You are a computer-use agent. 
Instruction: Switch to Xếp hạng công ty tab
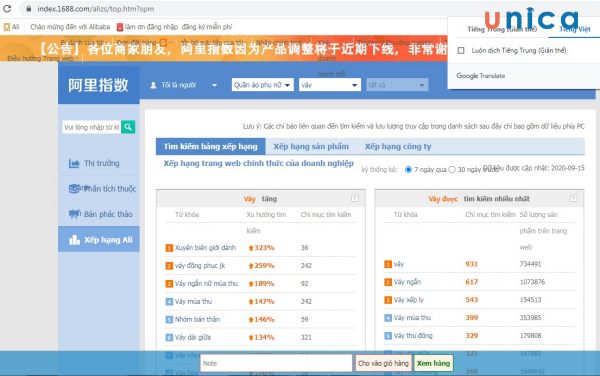(x=398, y=146)
